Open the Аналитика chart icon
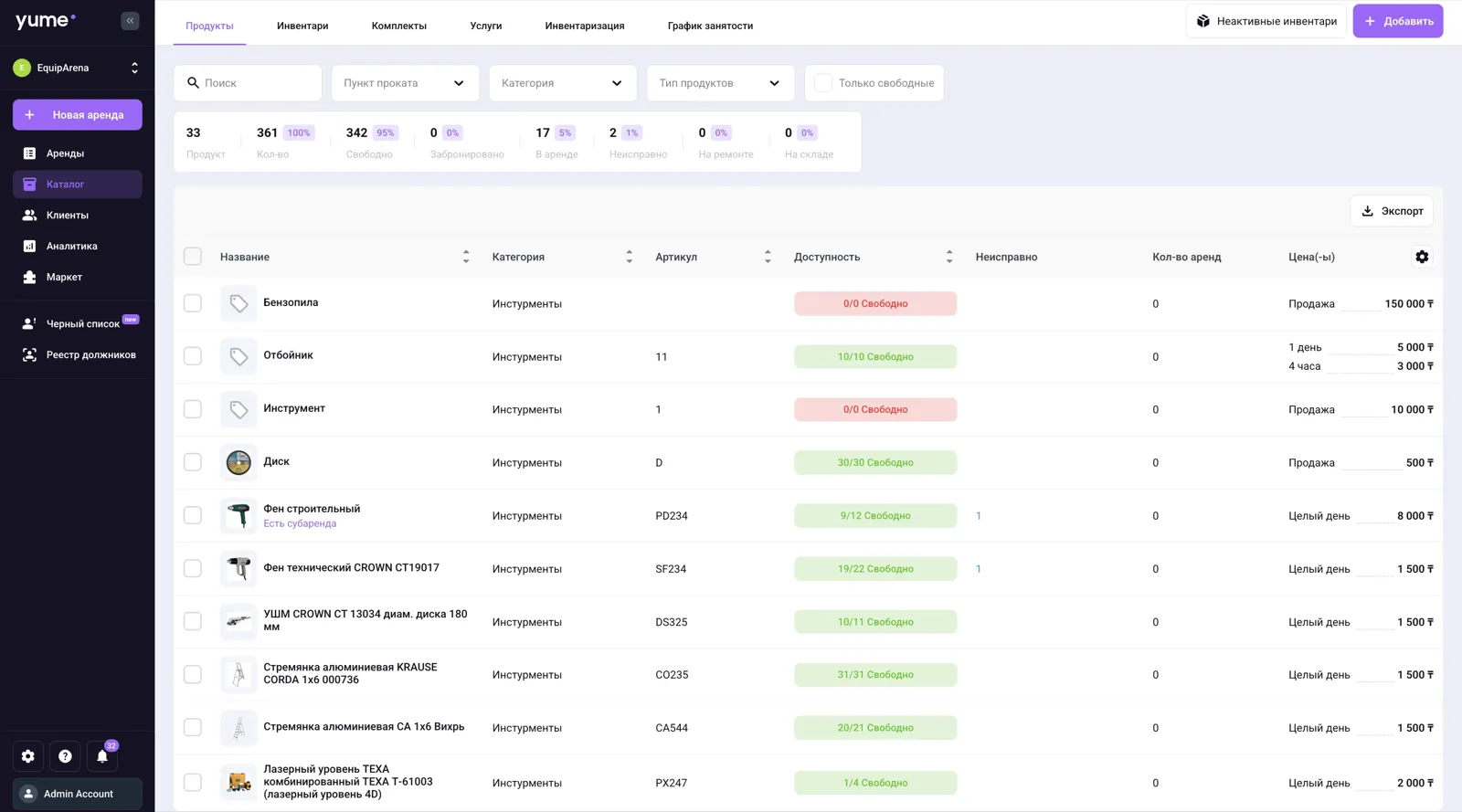This screenshot has height=812, width=1462. 29,246
